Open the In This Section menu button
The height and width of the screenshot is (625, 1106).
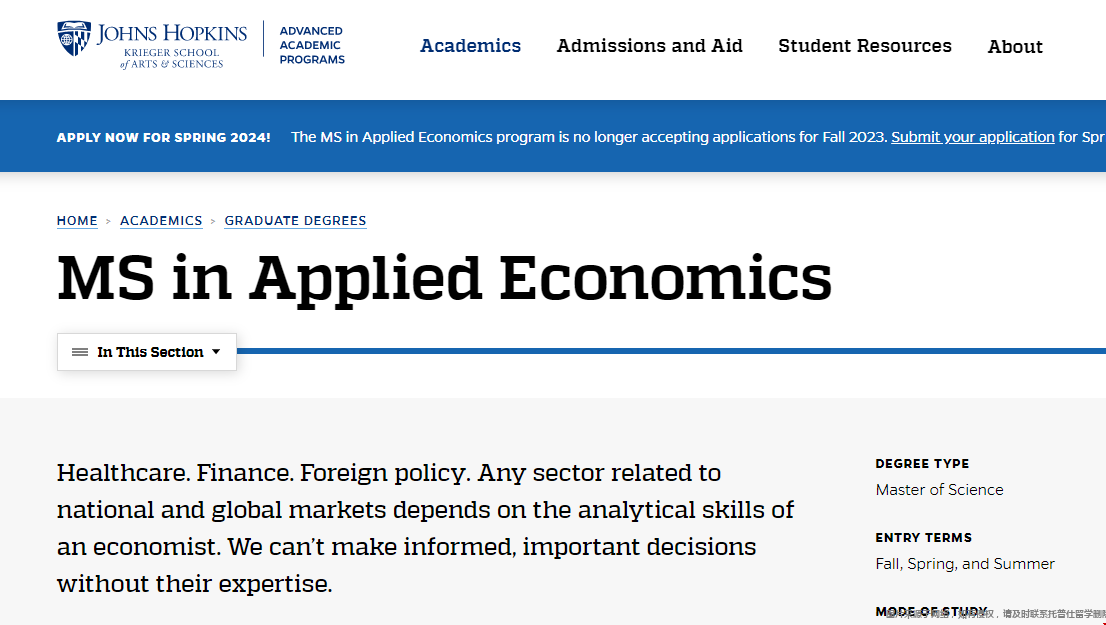(147, 352)
